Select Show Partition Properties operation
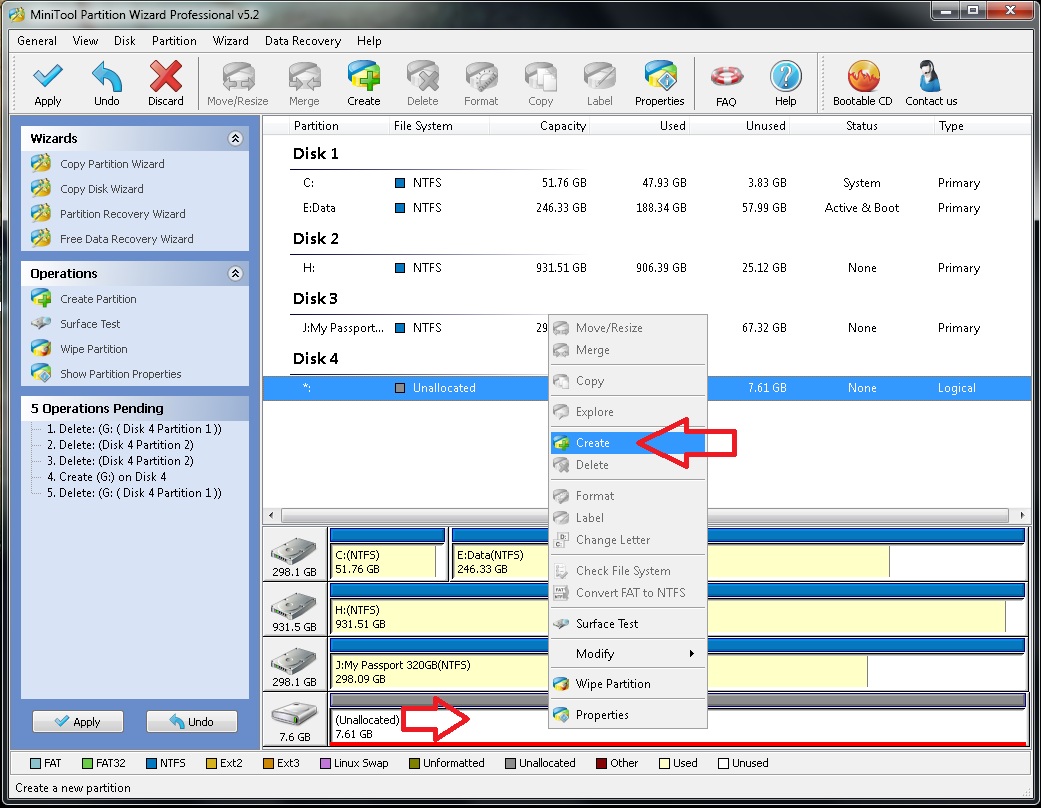Viewport: 1041px width, 808px height. tap(121, 374)
